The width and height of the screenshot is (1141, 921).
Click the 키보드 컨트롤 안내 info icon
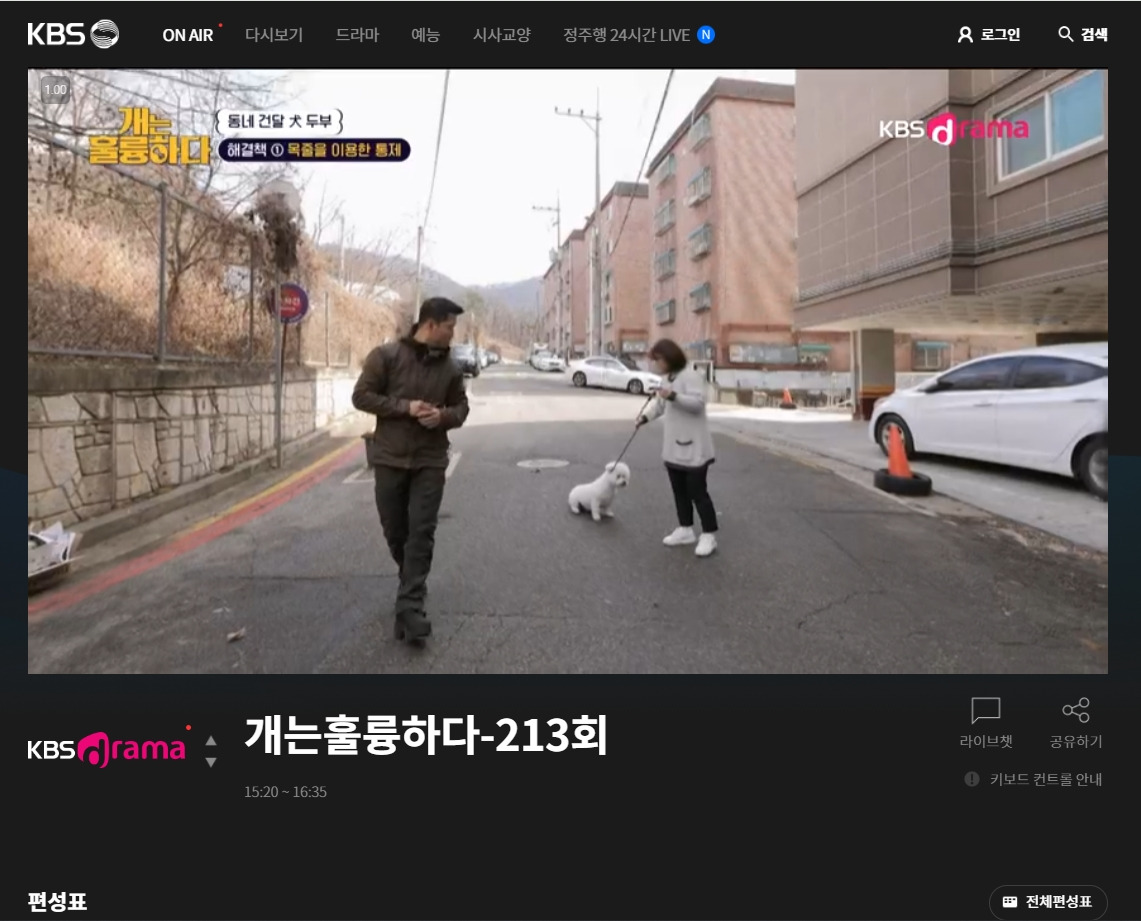972,779
